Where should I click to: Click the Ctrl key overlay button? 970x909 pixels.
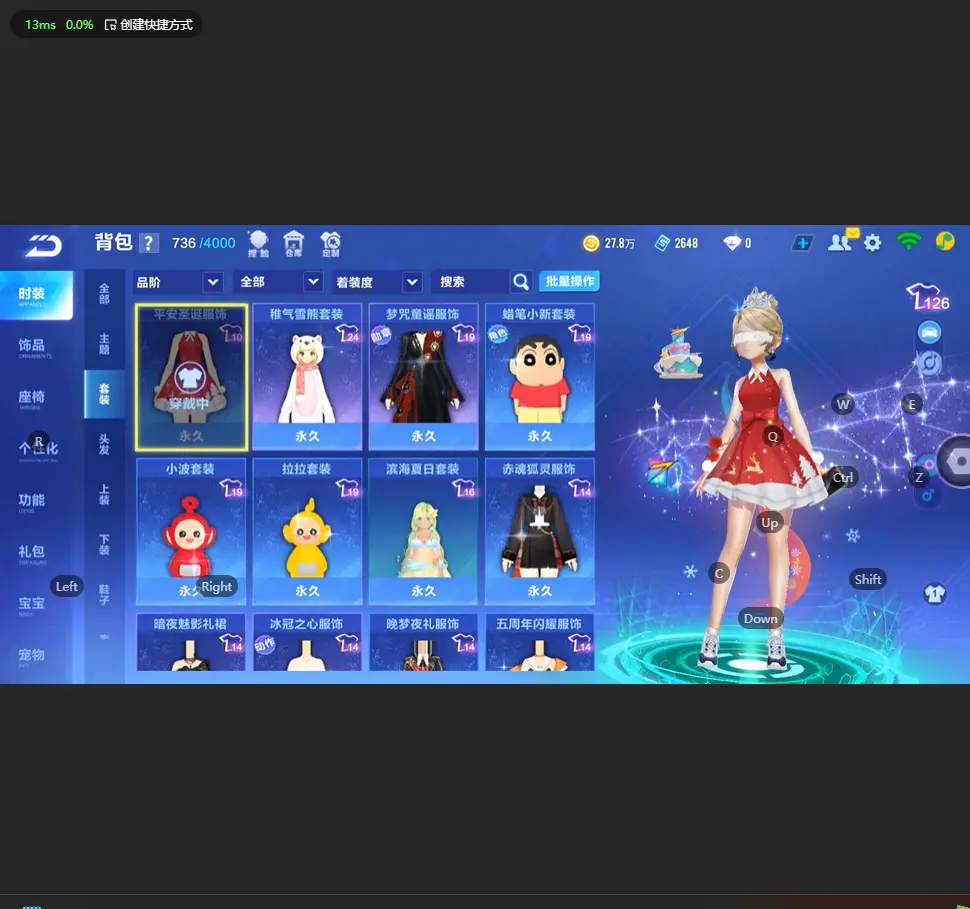point(843,477)
